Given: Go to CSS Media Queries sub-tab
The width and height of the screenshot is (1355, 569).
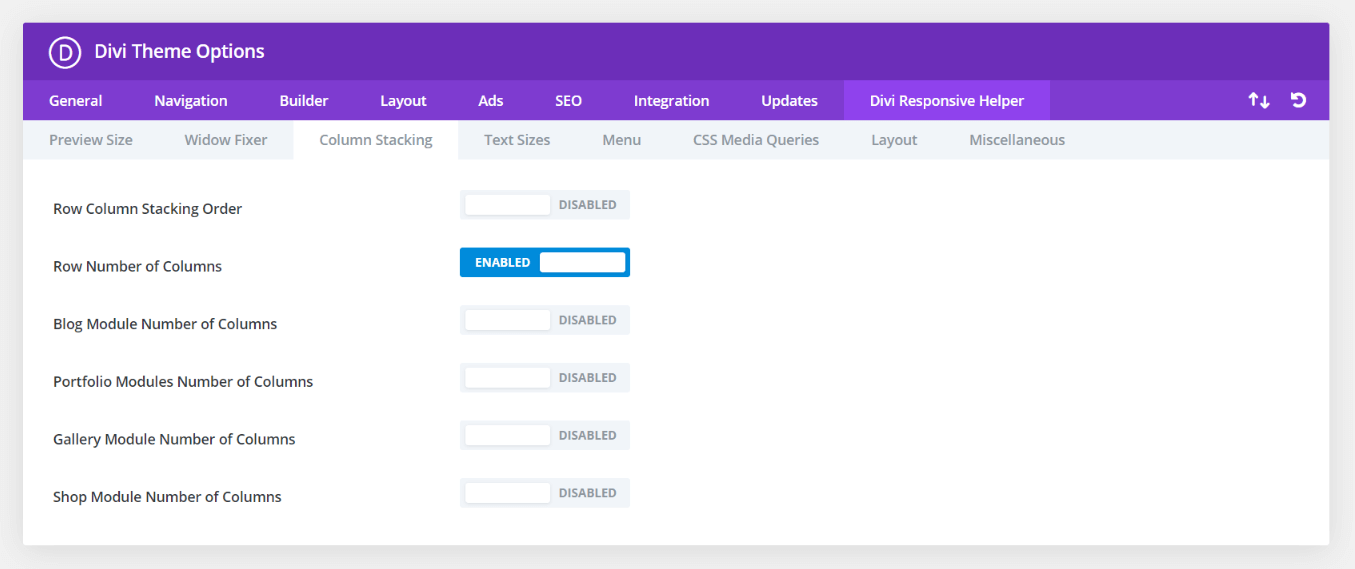Looking at the screenshot, I should [x=756, y=140].
